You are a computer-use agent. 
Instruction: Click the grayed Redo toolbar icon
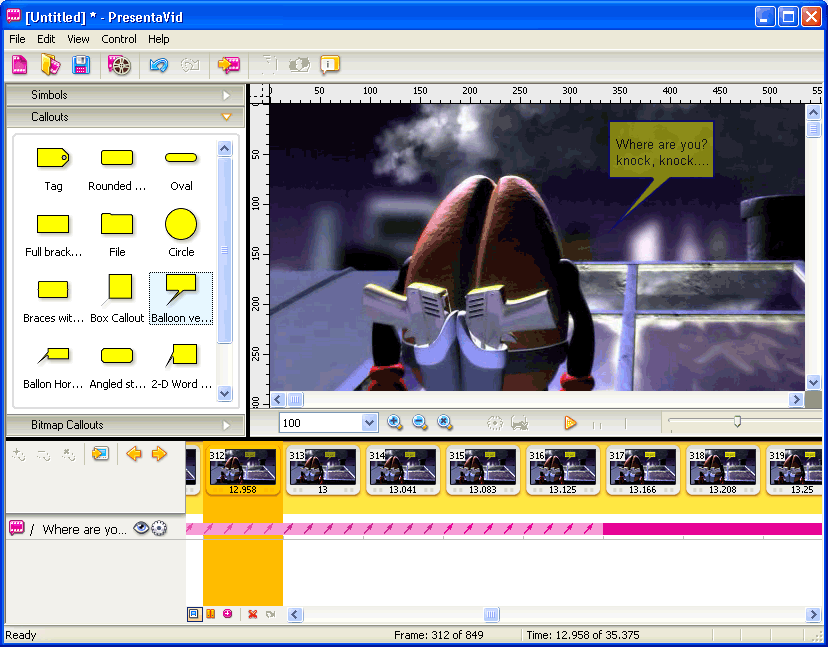190,65
